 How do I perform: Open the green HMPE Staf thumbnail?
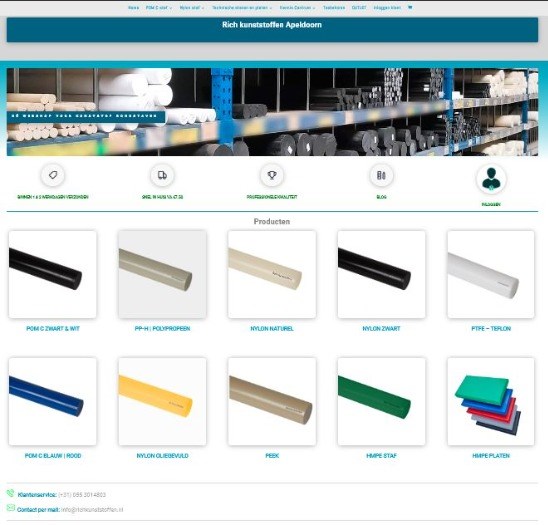point(381,401)
